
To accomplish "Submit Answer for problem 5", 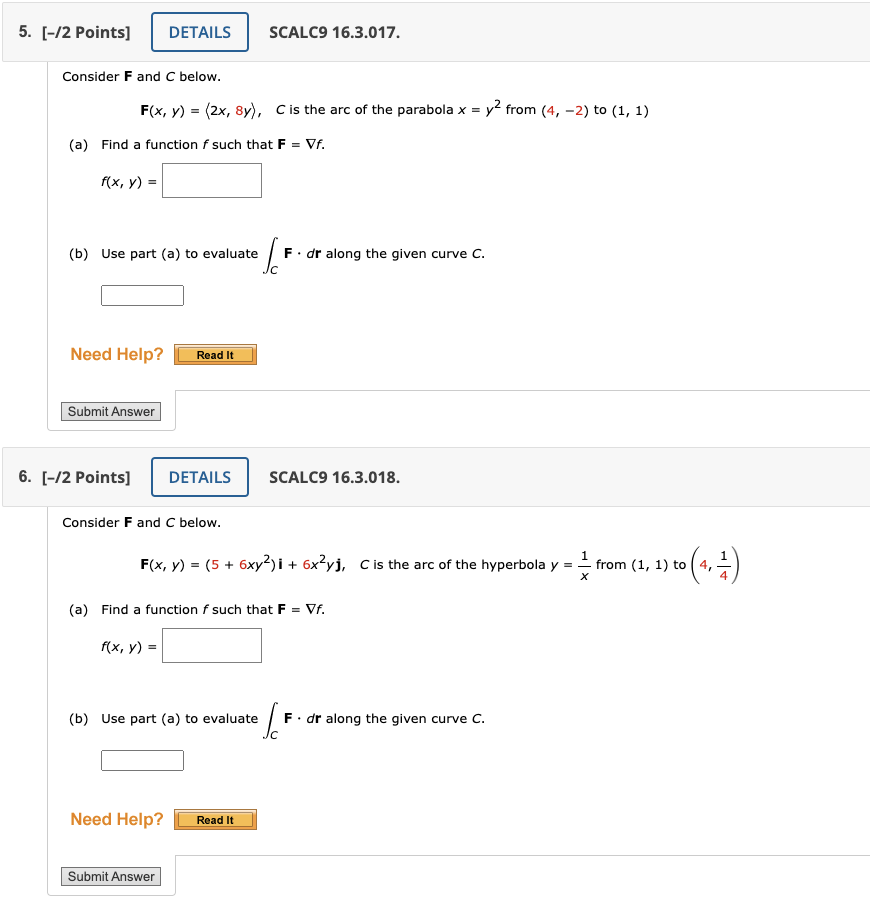I will point(110,411).
